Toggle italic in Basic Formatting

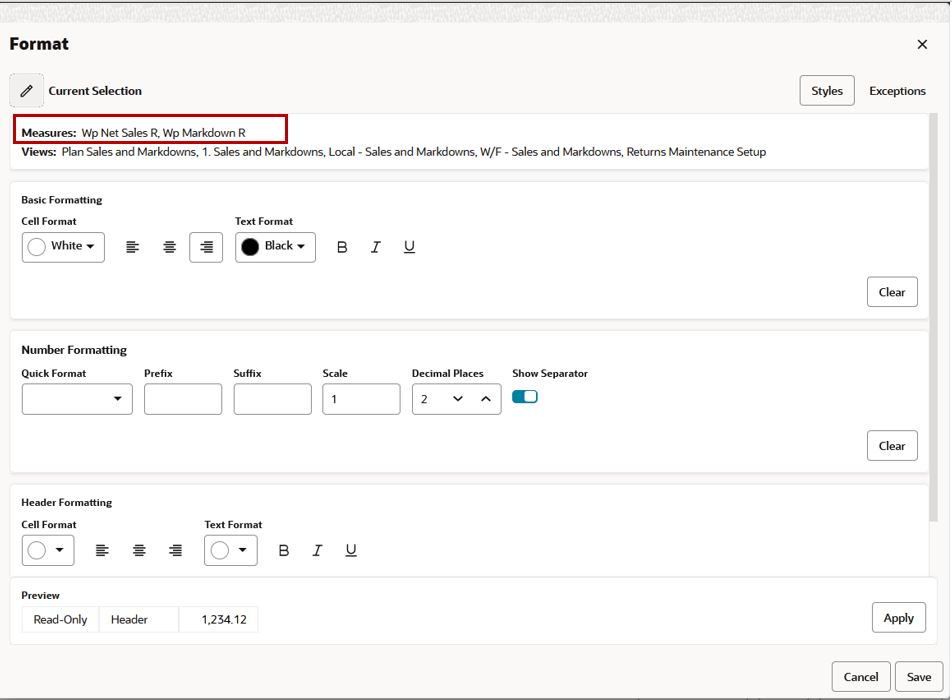coord(376,247)
